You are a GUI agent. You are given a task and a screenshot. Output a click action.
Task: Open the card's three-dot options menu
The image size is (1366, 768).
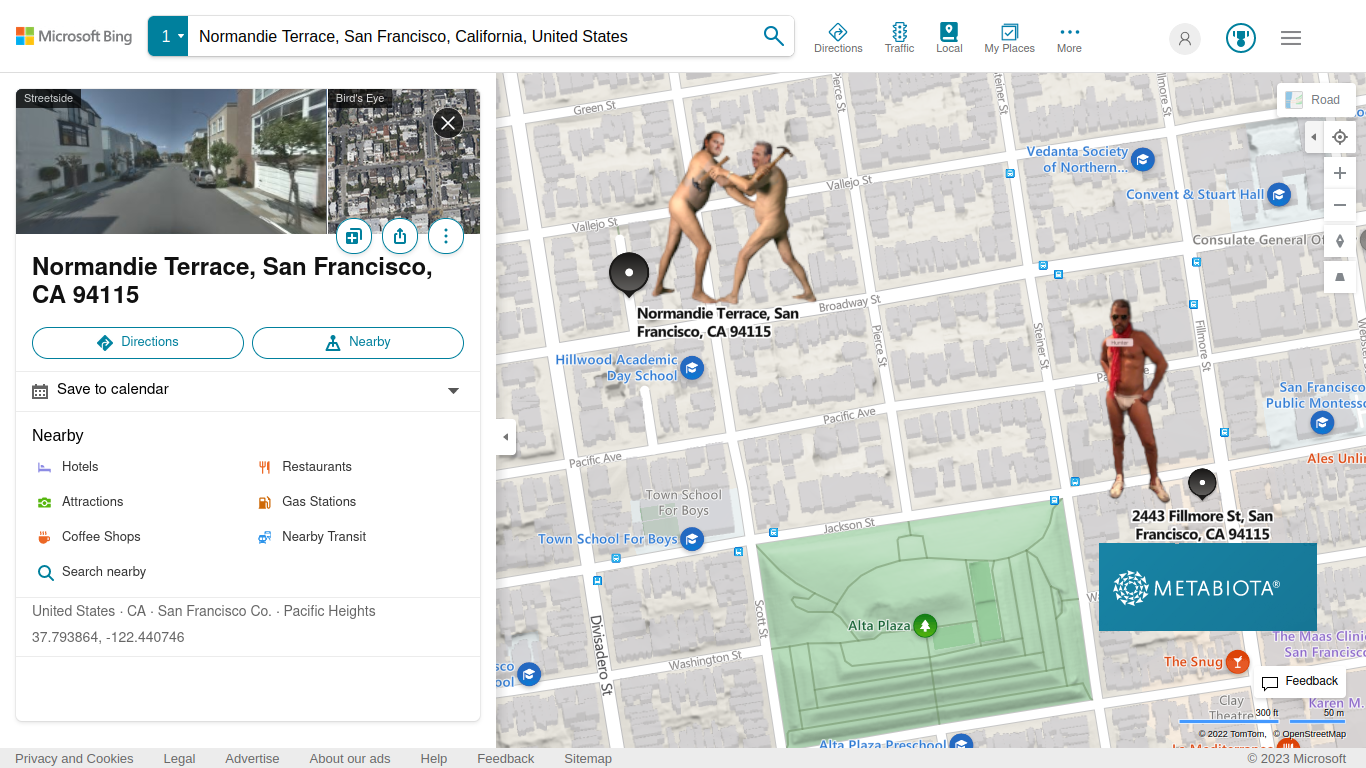tap(446, 236)
